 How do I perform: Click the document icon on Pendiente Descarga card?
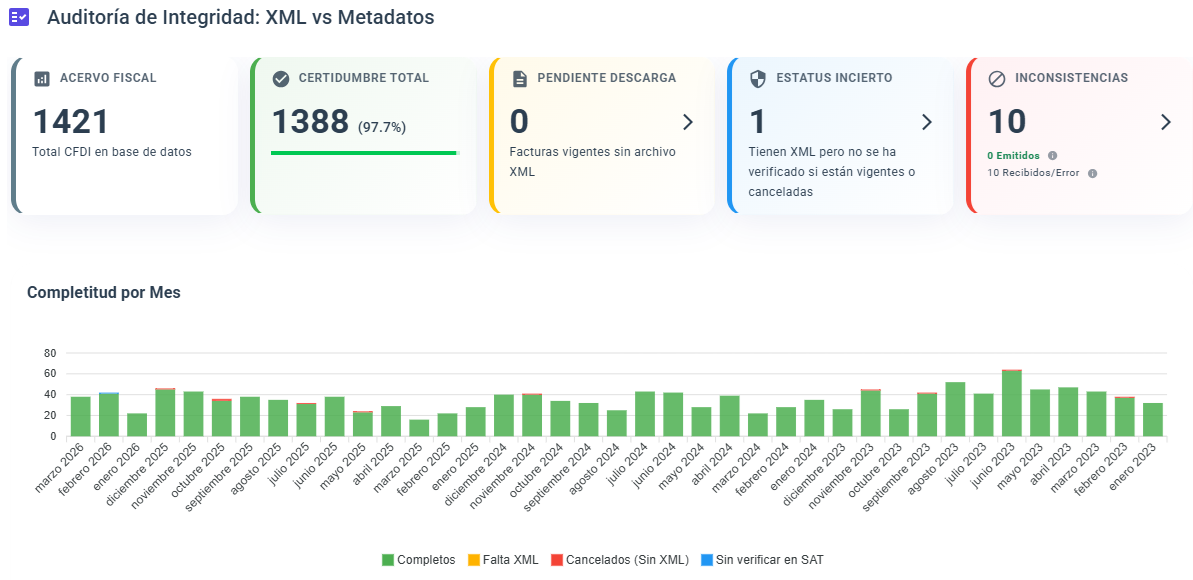tap(518, 77)
